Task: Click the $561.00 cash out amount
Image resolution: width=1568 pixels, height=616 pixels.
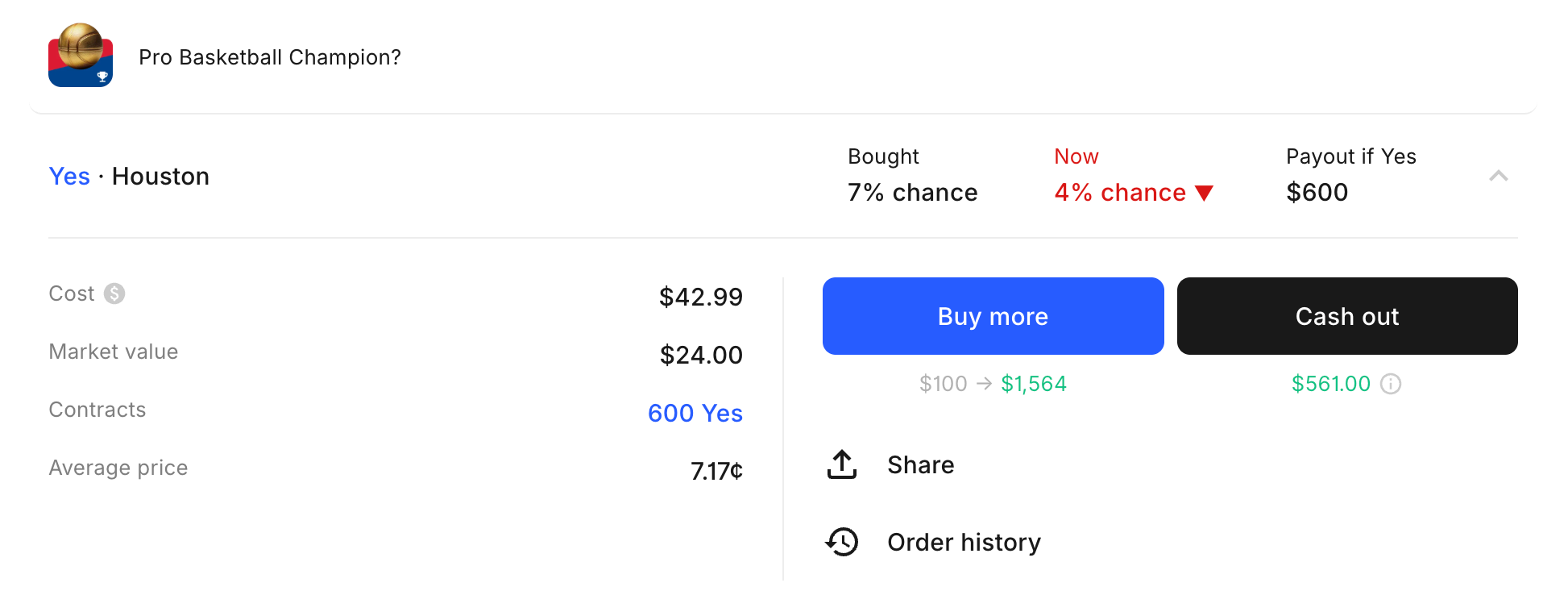Action: click(1330, 384)
